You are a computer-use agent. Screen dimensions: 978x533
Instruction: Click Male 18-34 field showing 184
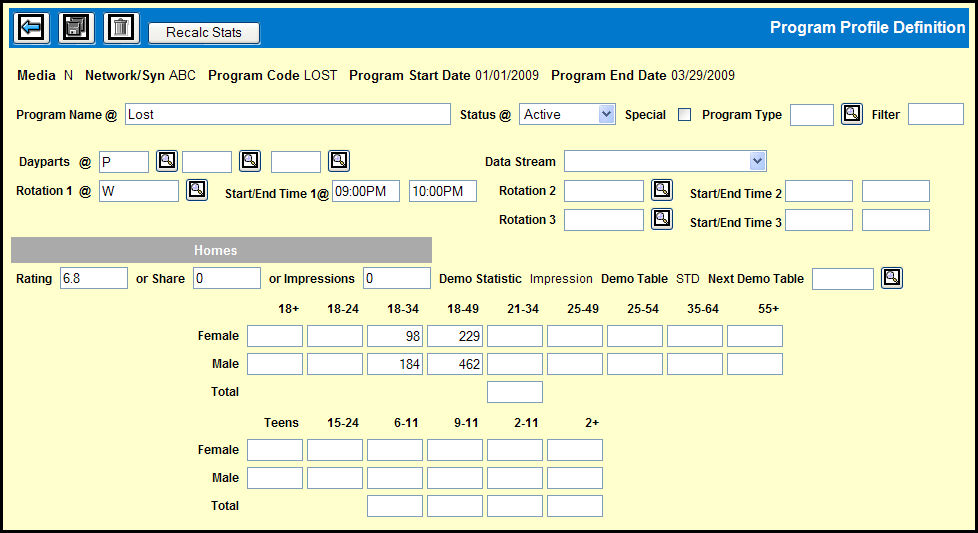point(395,364)
